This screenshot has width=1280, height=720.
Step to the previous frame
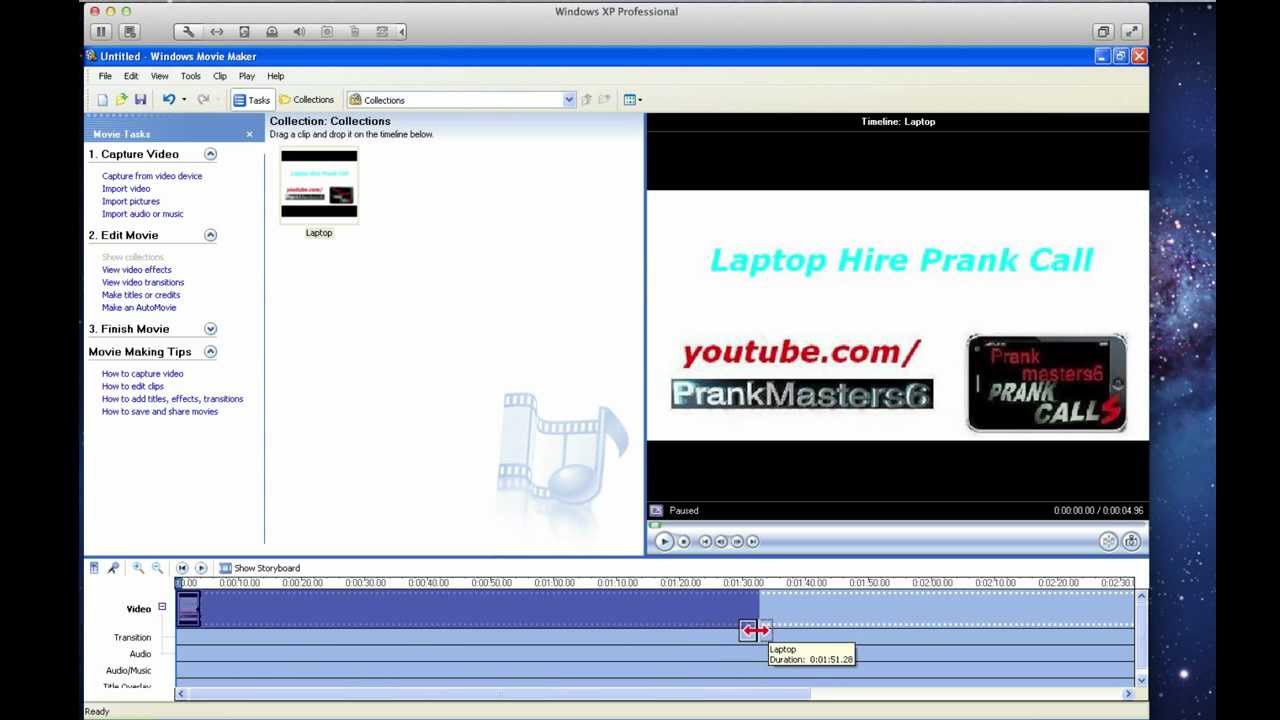[x=721, y=541]
